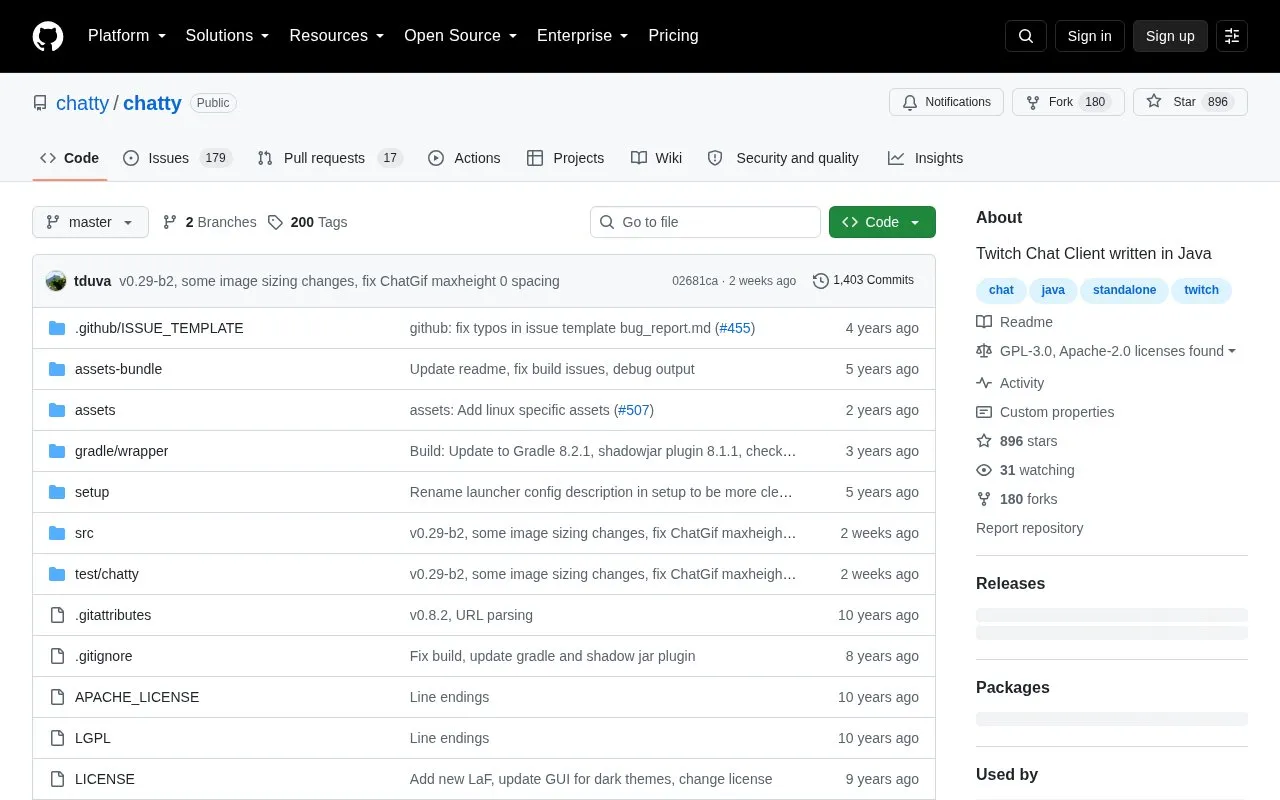The height and width of the screenshot is (800, 1280).
Task: Open the APACHE_LICENSE file
Action: [x=137, y=697]
